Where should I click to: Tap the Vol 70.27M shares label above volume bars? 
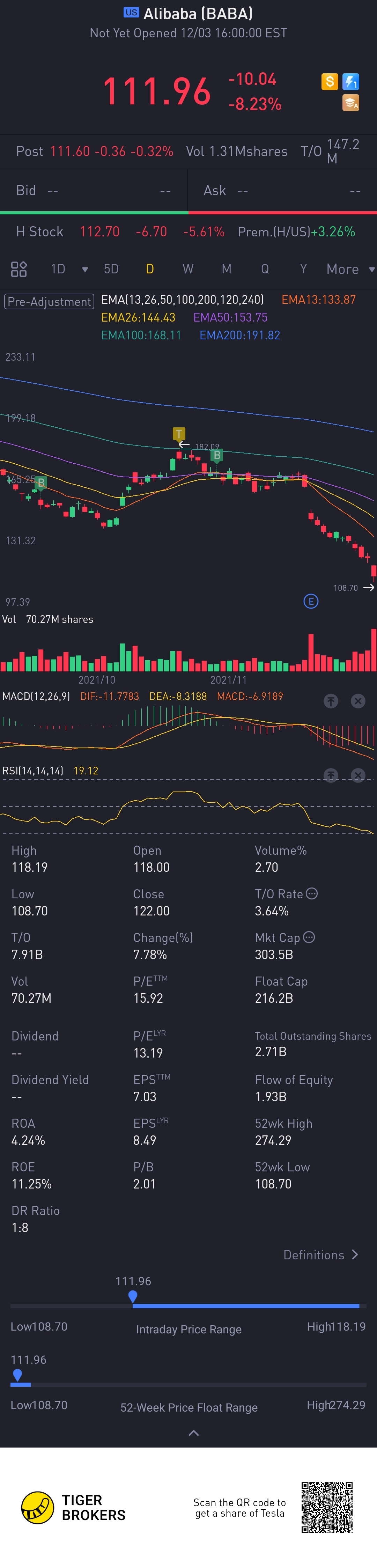coord(48,619)
